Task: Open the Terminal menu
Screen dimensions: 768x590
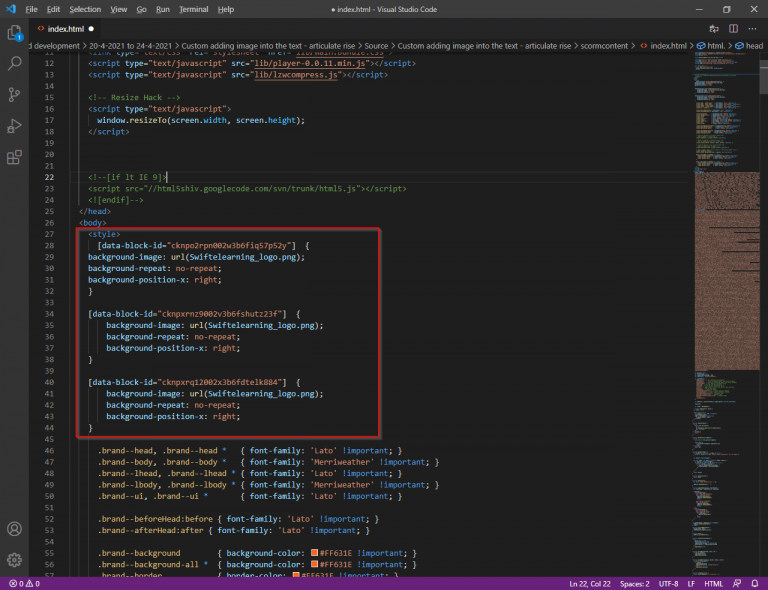Action: 194,9
